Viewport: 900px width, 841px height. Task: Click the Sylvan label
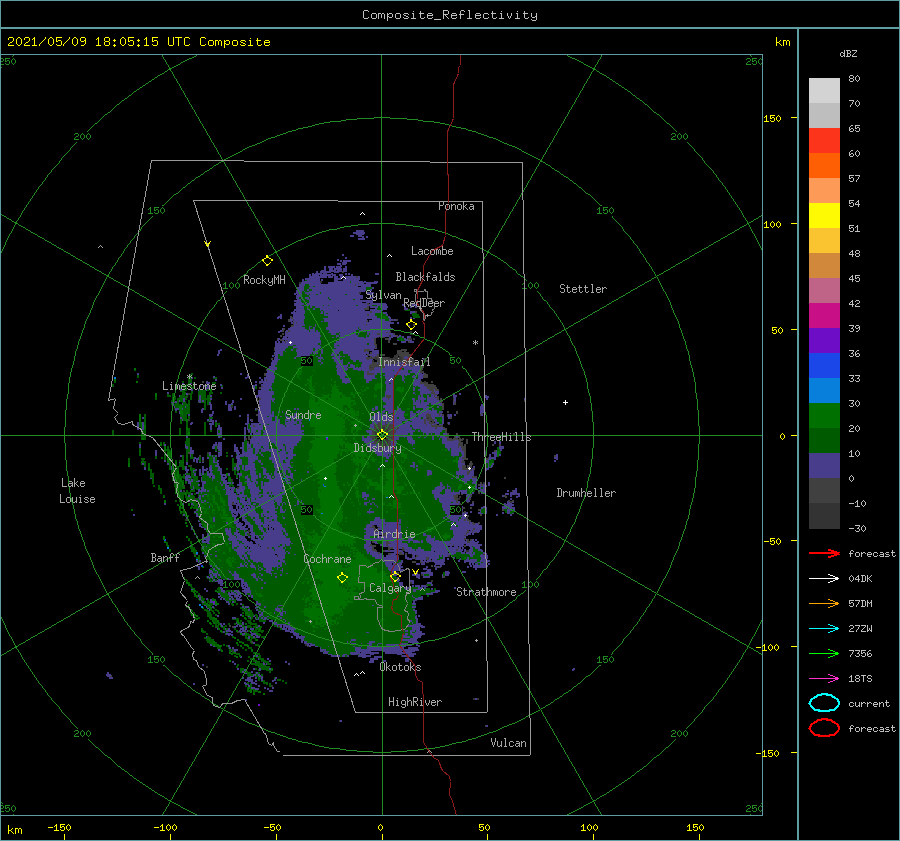click(x=383, y=295)
